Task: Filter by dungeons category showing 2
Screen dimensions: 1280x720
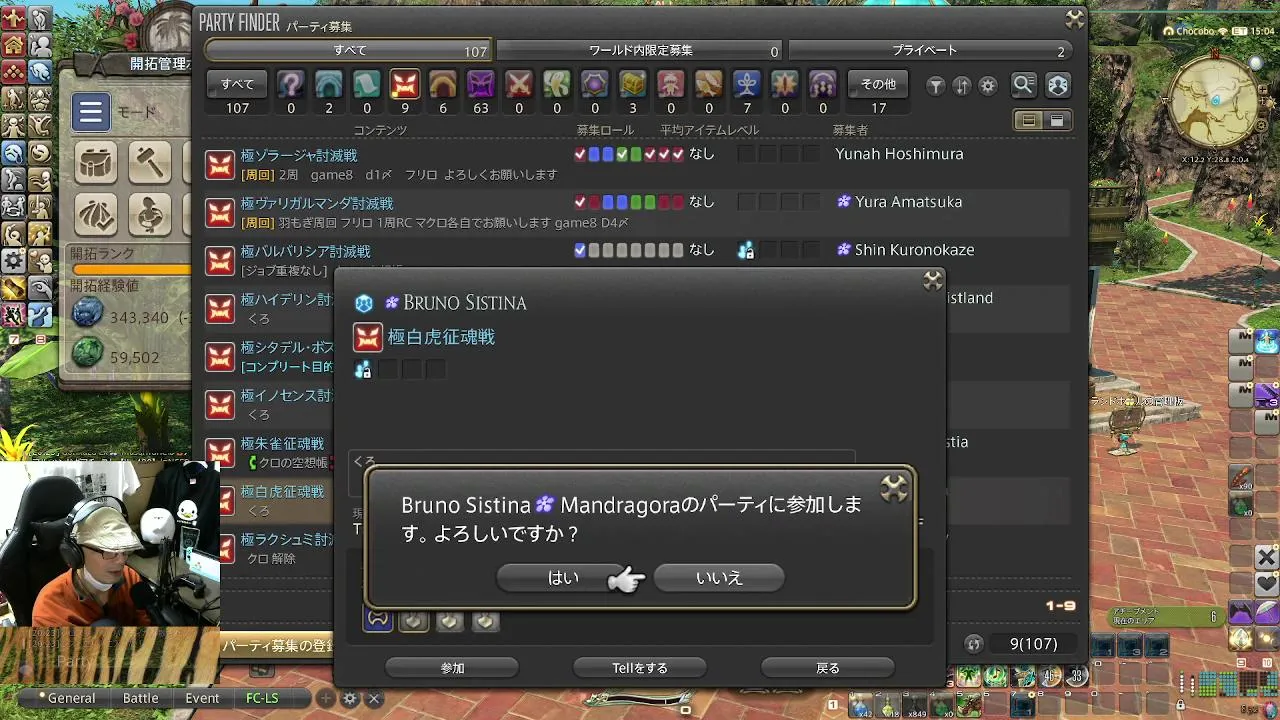Action: click(329, 84)
